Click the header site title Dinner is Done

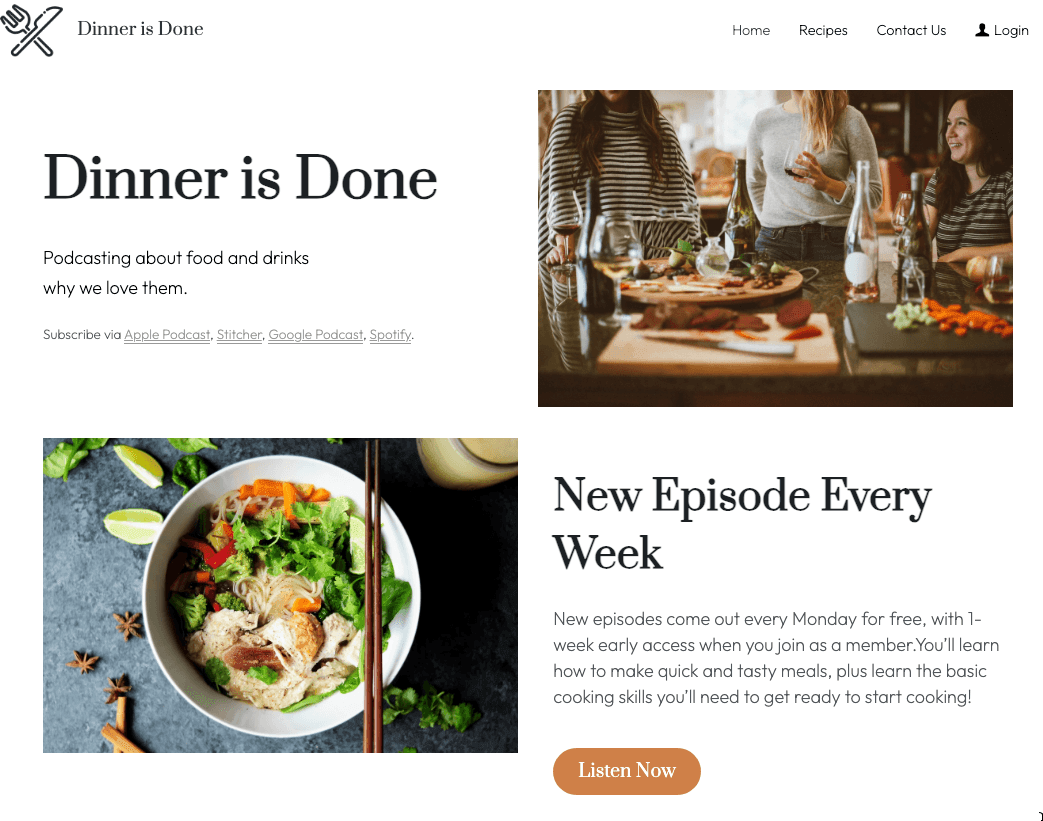(140, 29)
